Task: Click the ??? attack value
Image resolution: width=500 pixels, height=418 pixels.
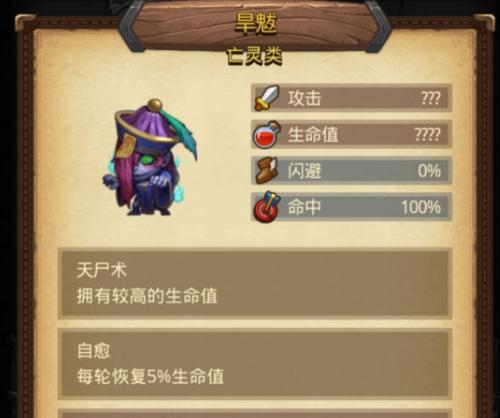Action: pyautogui.click(x=430, y=98)
